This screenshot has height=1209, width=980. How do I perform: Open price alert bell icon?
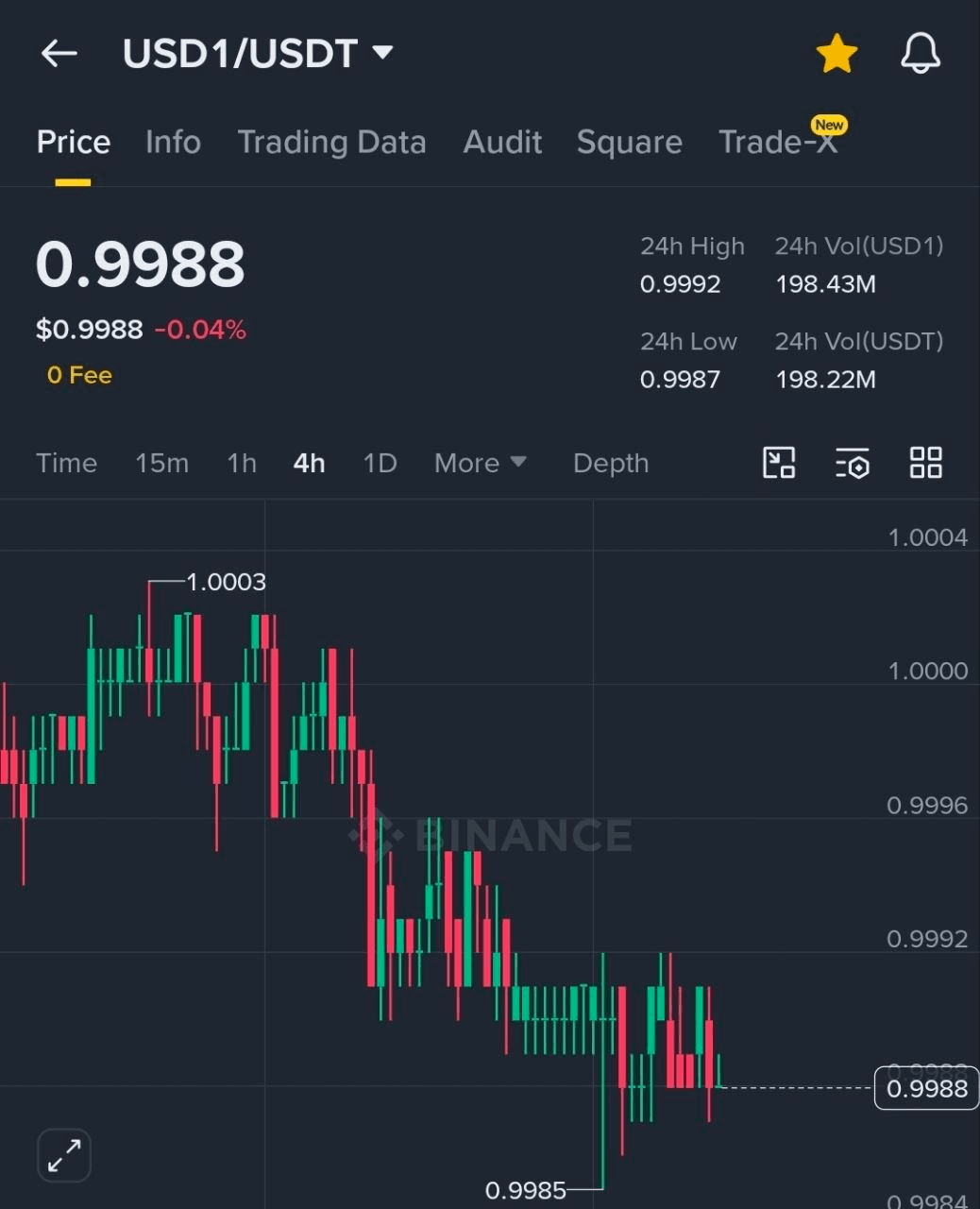coord(920,54)
